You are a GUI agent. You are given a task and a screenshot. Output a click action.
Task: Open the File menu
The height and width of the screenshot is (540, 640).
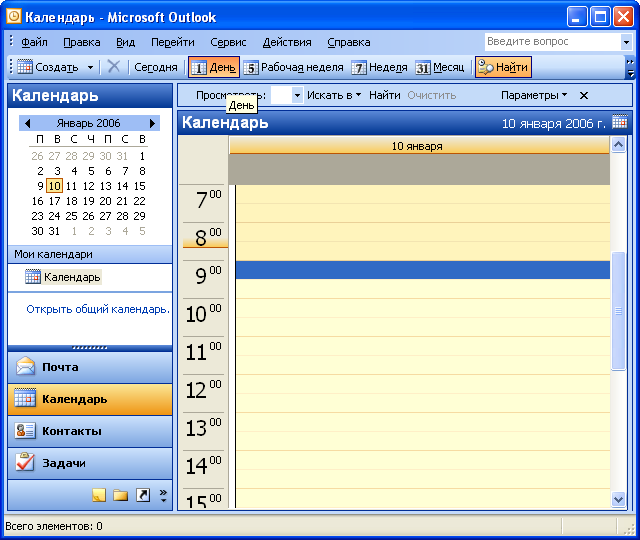click(34, 42)
